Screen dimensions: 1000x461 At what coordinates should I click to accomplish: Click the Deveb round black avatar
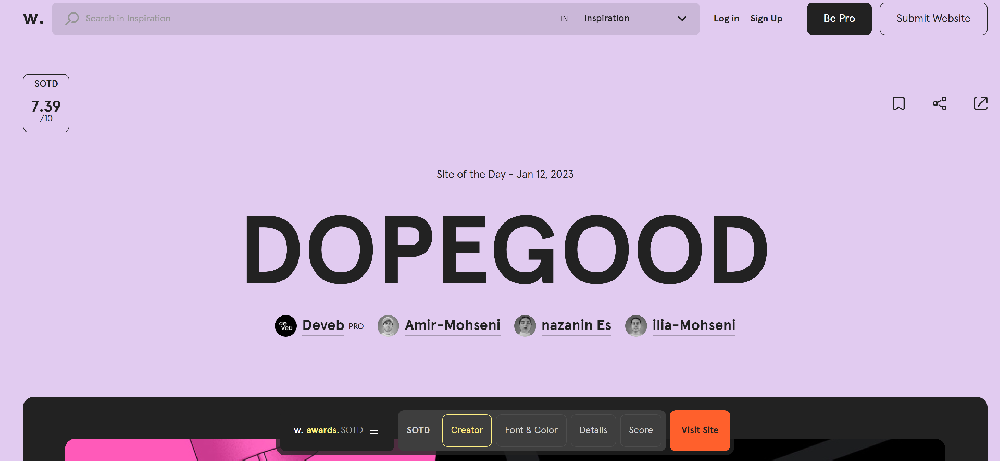coord(286,326)
